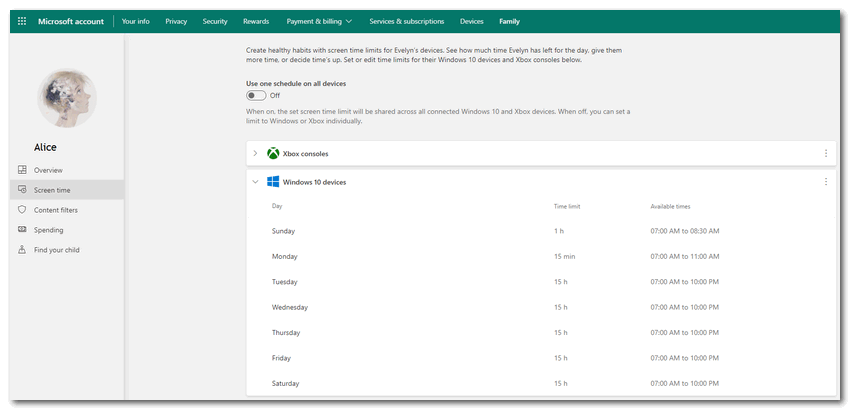
Task: Click the Microsoft account title link
Action: pos(71,21)
